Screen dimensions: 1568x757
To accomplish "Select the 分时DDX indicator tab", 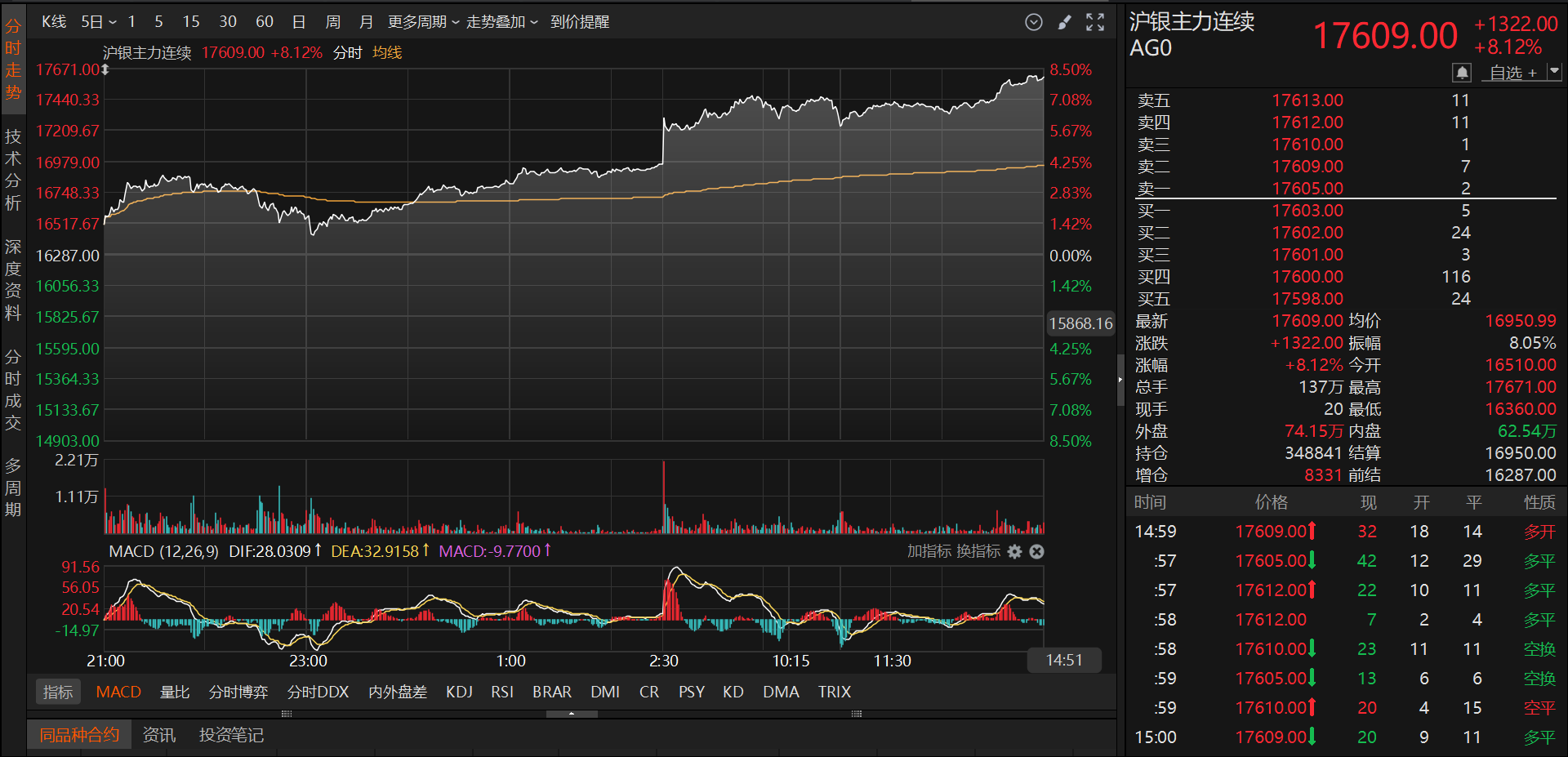I will point(318,692).
